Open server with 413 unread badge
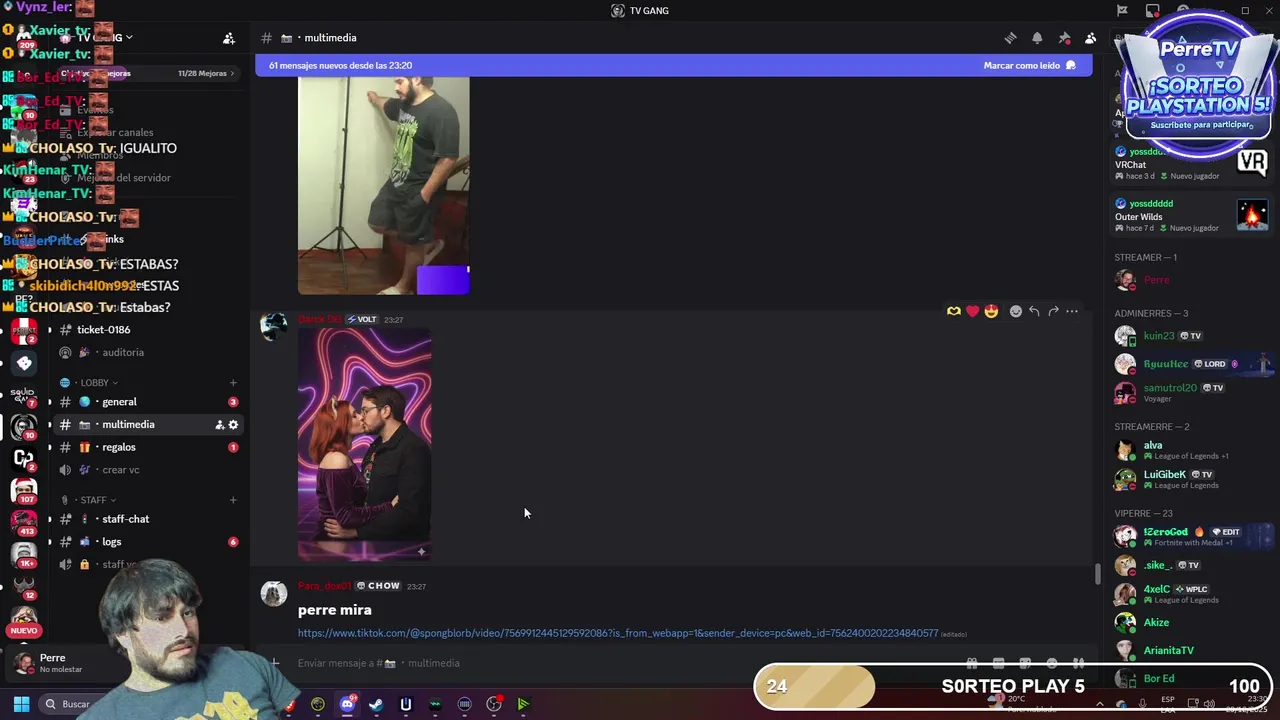 [24, 522]
